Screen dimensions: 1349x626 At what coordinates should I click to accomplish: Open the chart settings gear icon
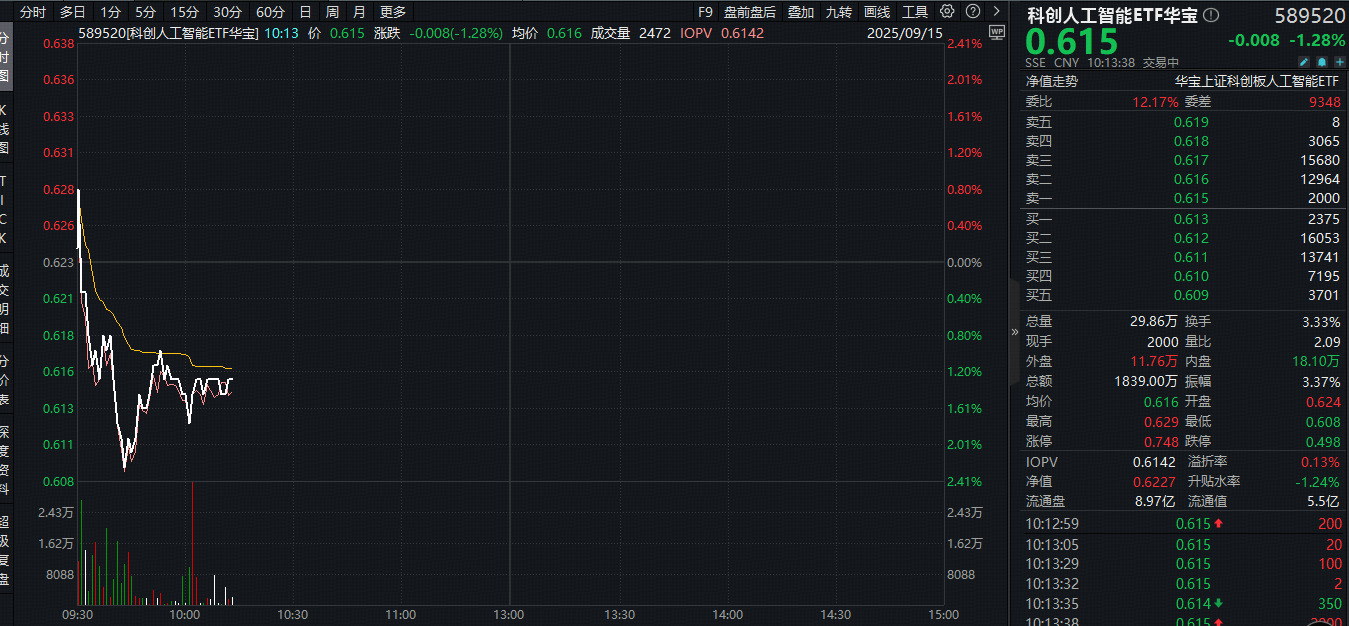[948, 12]
